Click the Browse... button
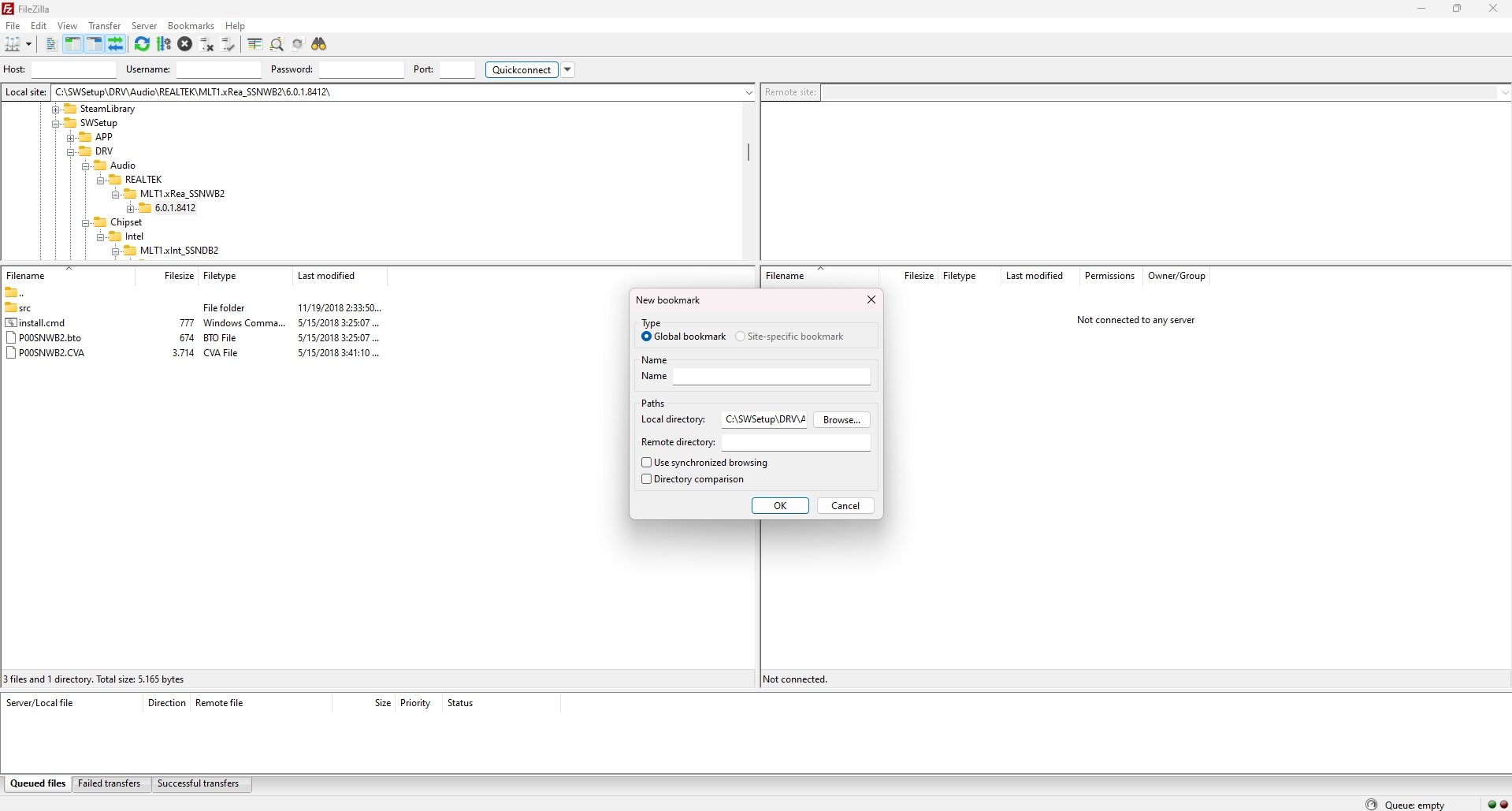Viewport: 1512px width, 811px height. [841, 420]
